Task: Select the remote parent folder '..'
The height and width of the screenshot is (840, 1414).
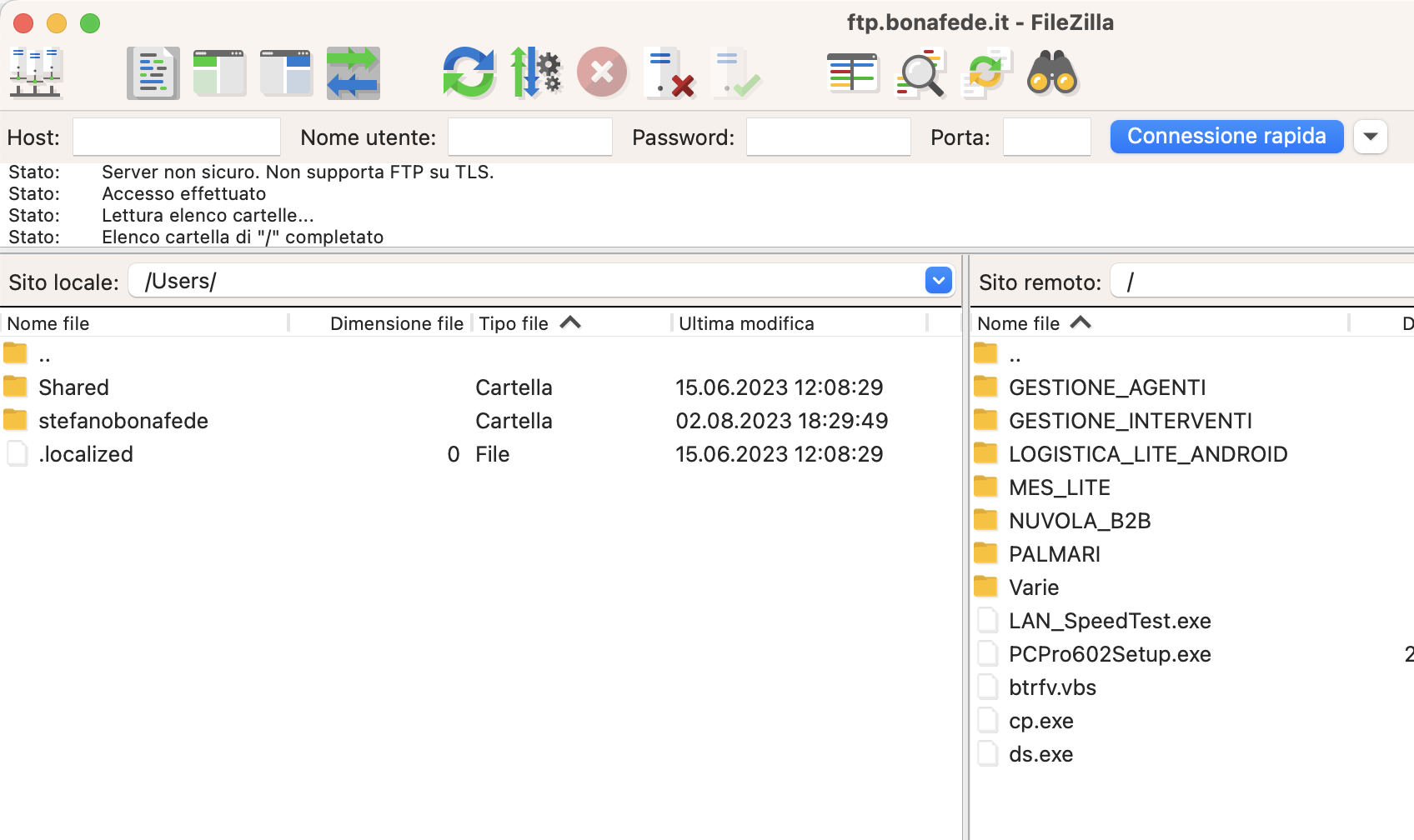Action: (1192, 354)
